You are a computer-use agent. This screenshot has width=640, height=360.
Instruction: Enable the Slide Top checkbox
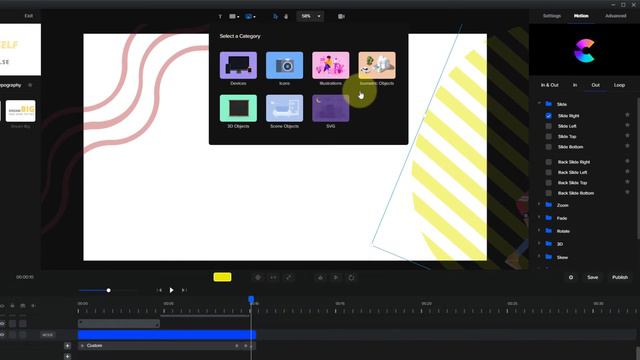pyautogui.click(x=549, y=136)
